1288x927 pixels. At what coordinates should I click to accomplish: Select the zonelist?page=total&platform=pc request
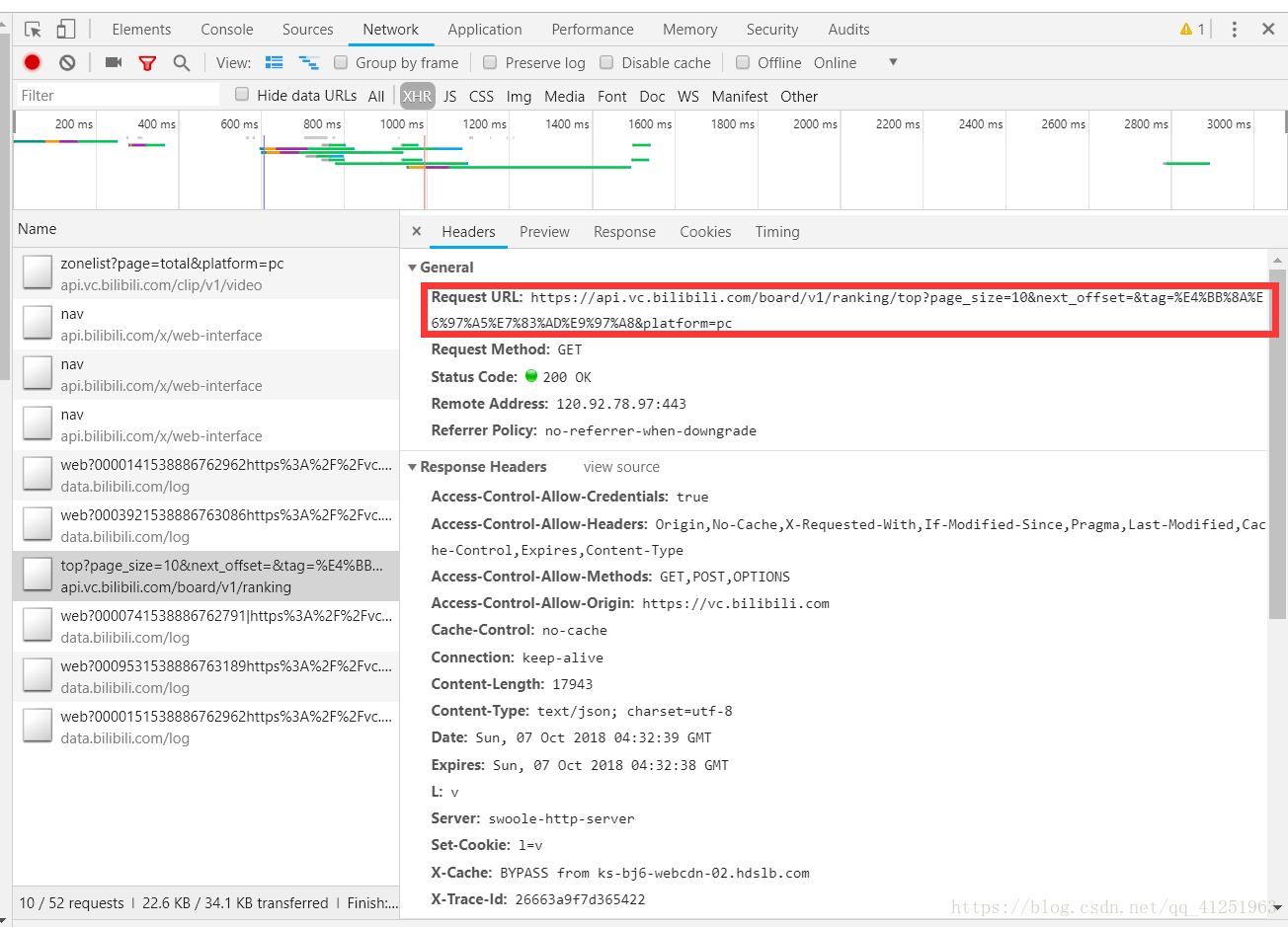click(205, 273)
